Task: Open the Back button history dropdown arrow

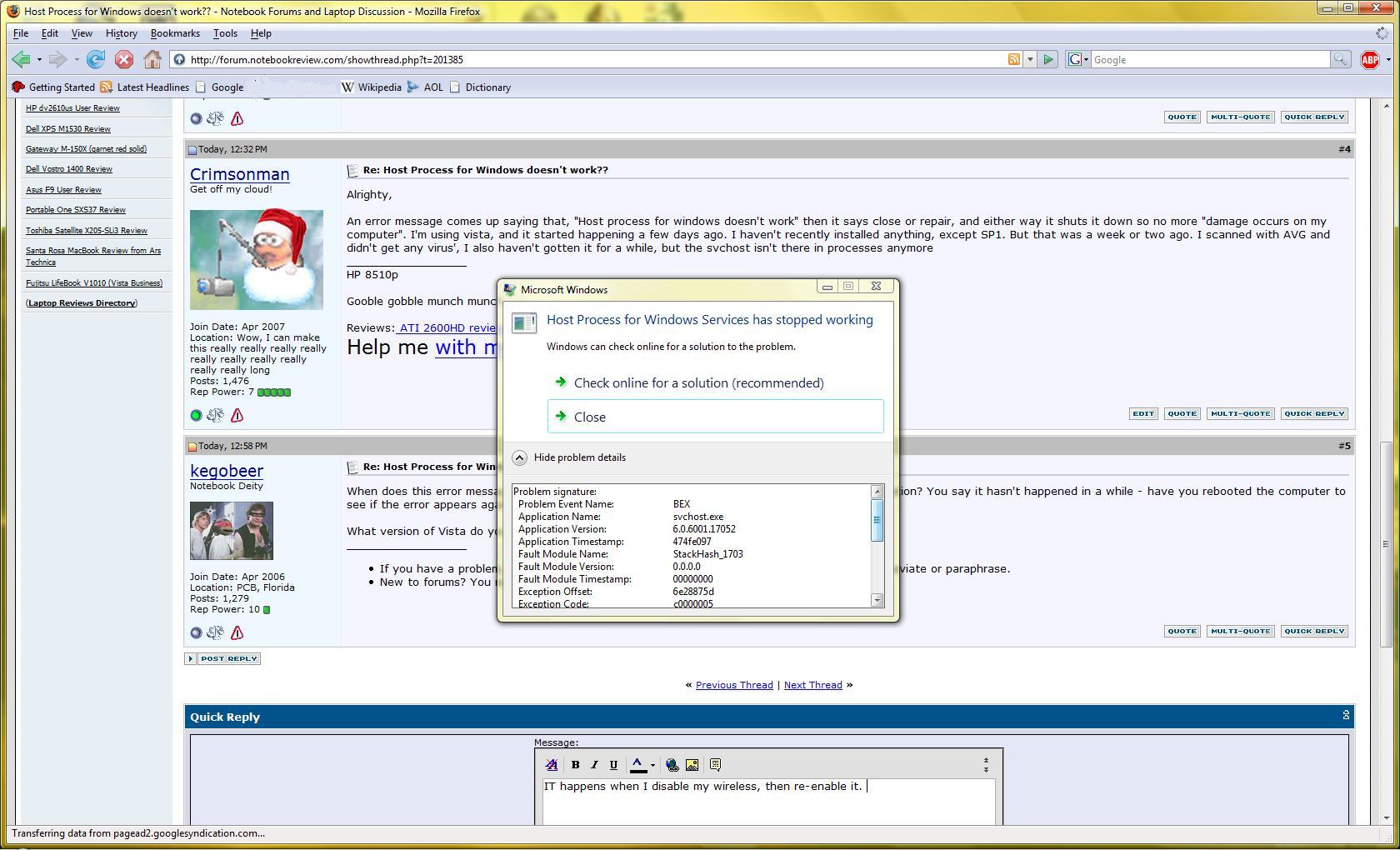Action: [x=39, y=59]
